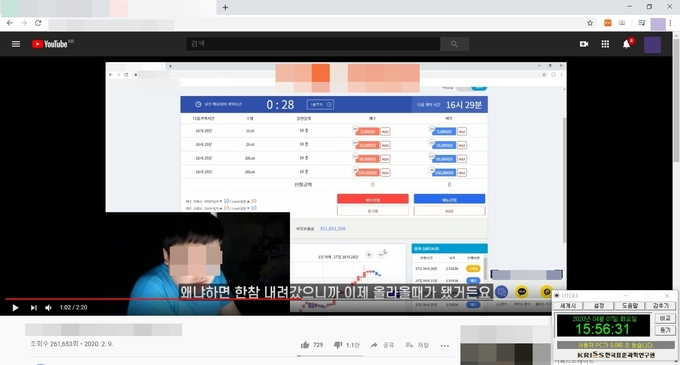Open the YouTube apps grid
680x365 pixels.
tap(605, 44)
